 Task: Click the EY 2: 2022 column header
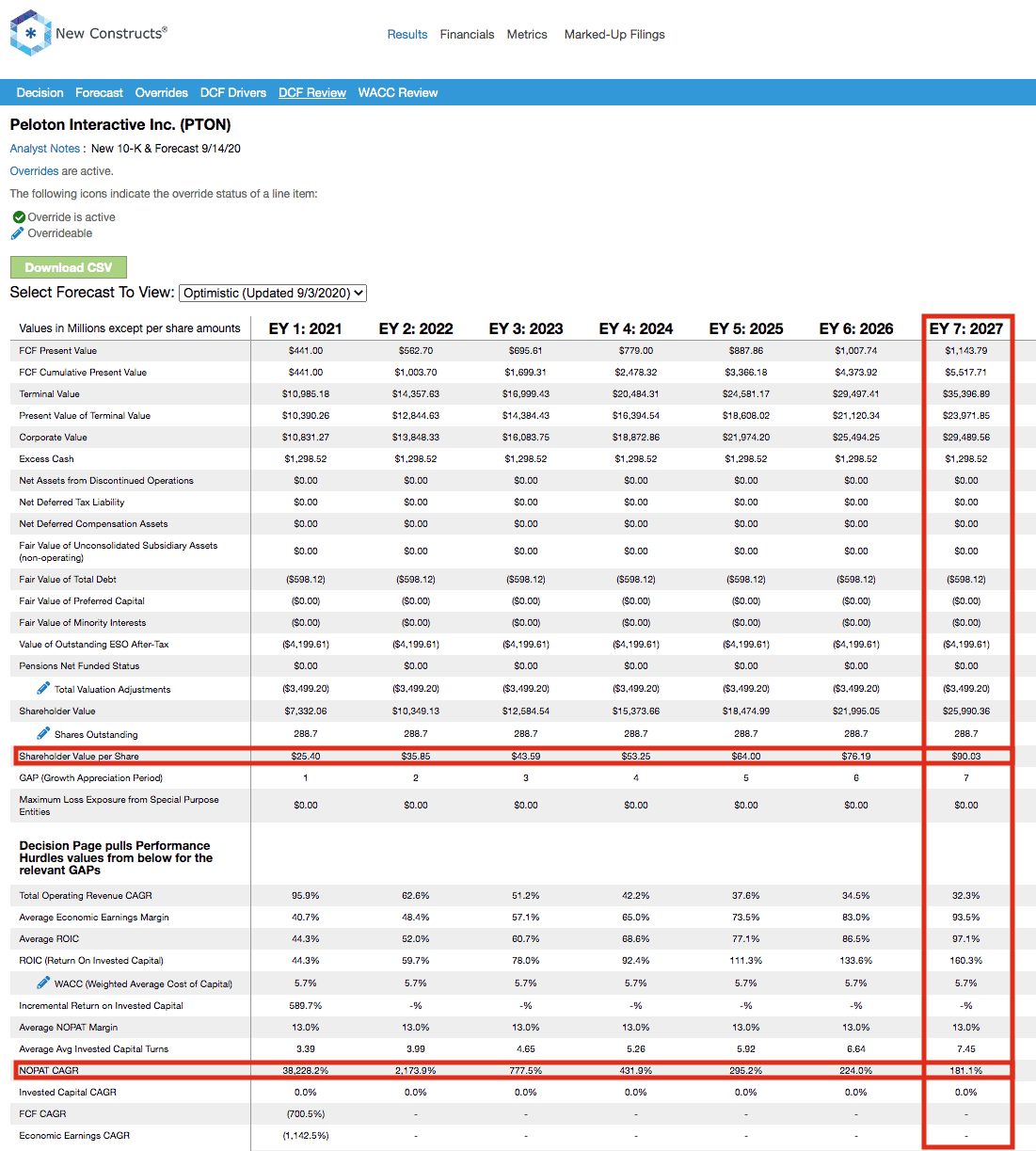click(x=416, y=328)
